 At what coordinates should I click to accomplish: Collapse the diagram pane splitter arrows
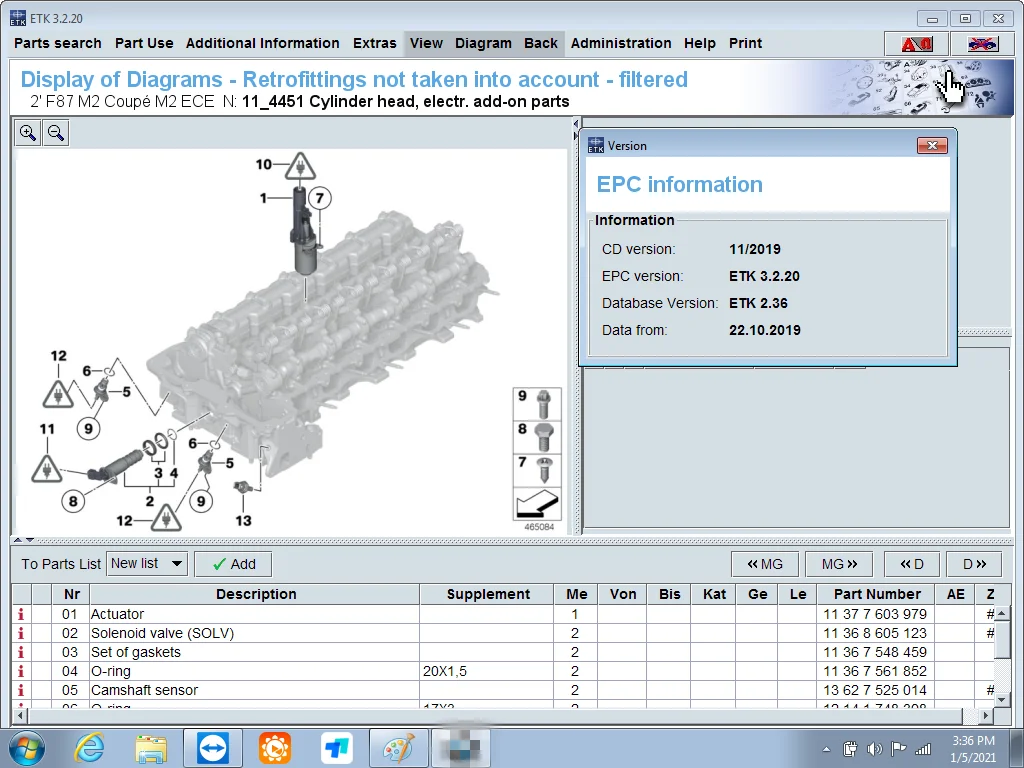pyautogui.click(x=24, y=540)
